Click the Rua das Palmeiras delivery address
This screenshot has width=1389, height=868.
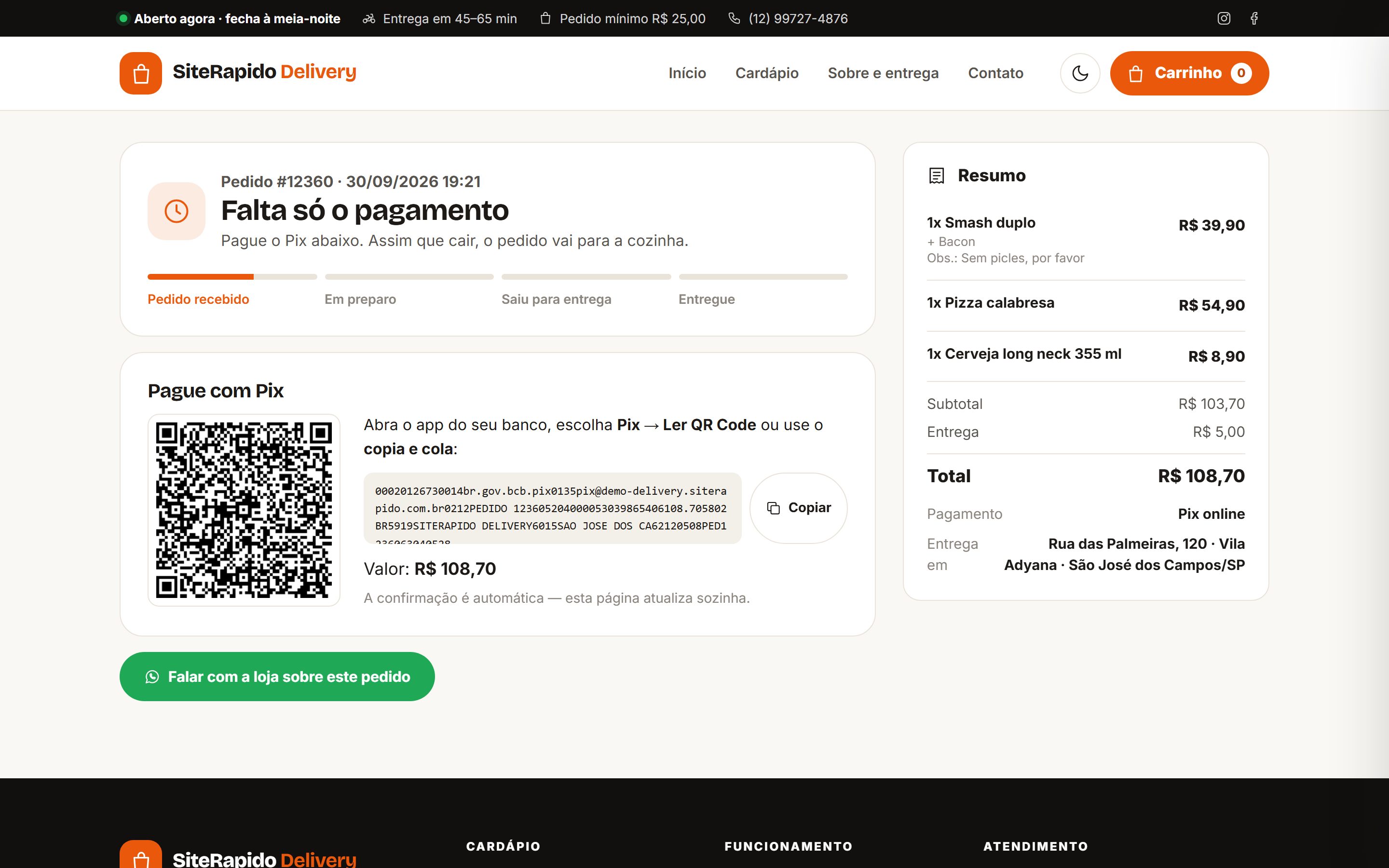pyautogui.click(x=1124, y=554)
